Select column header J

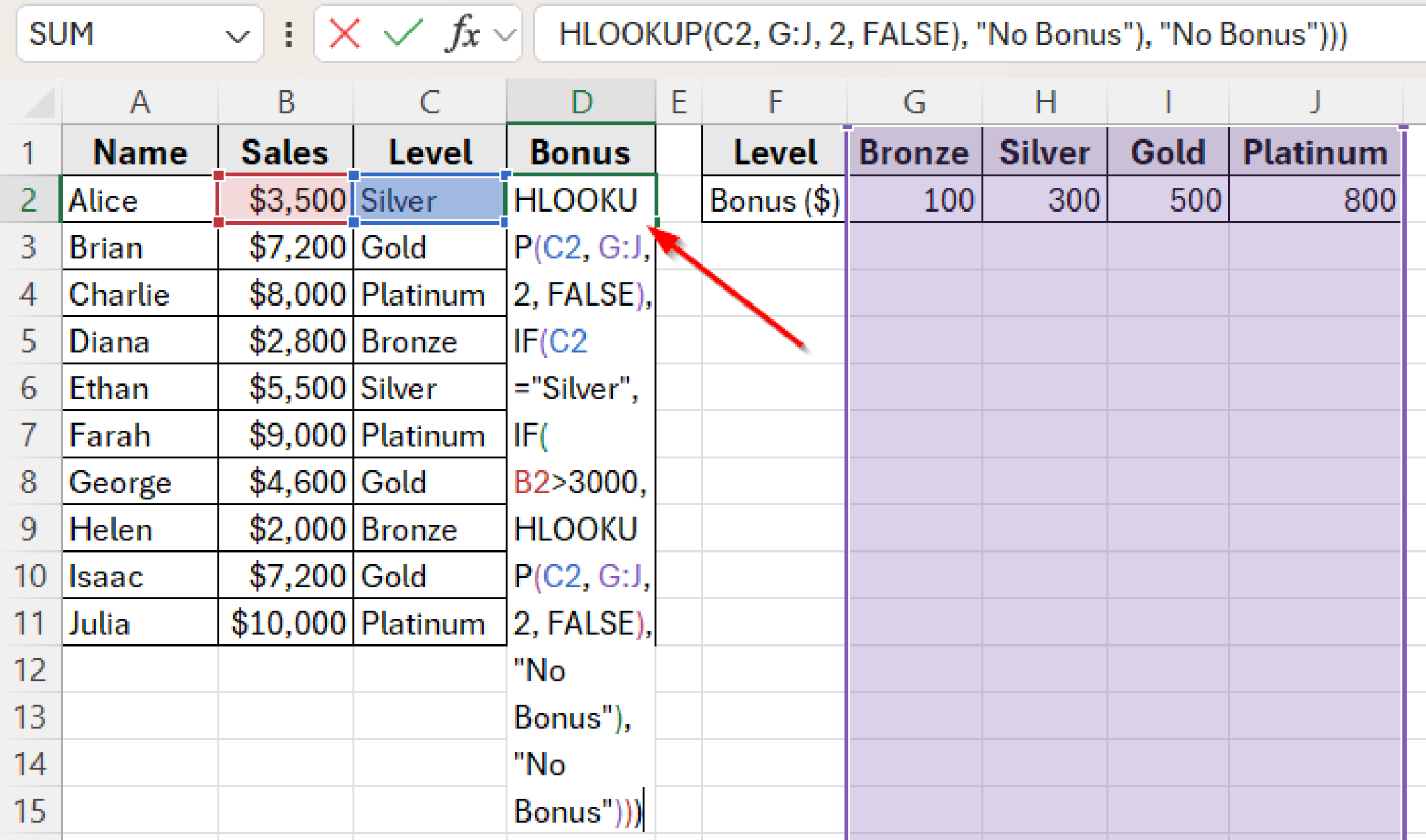(1315, 102)
